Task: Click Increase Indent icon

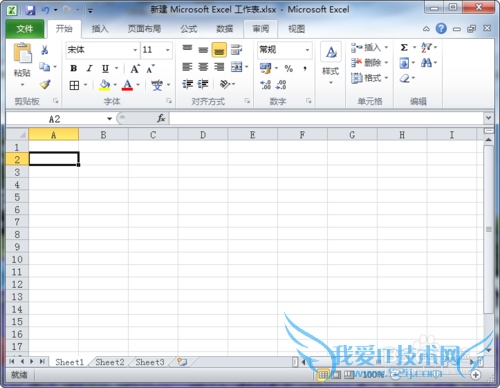Action: (x=203, y=84)
